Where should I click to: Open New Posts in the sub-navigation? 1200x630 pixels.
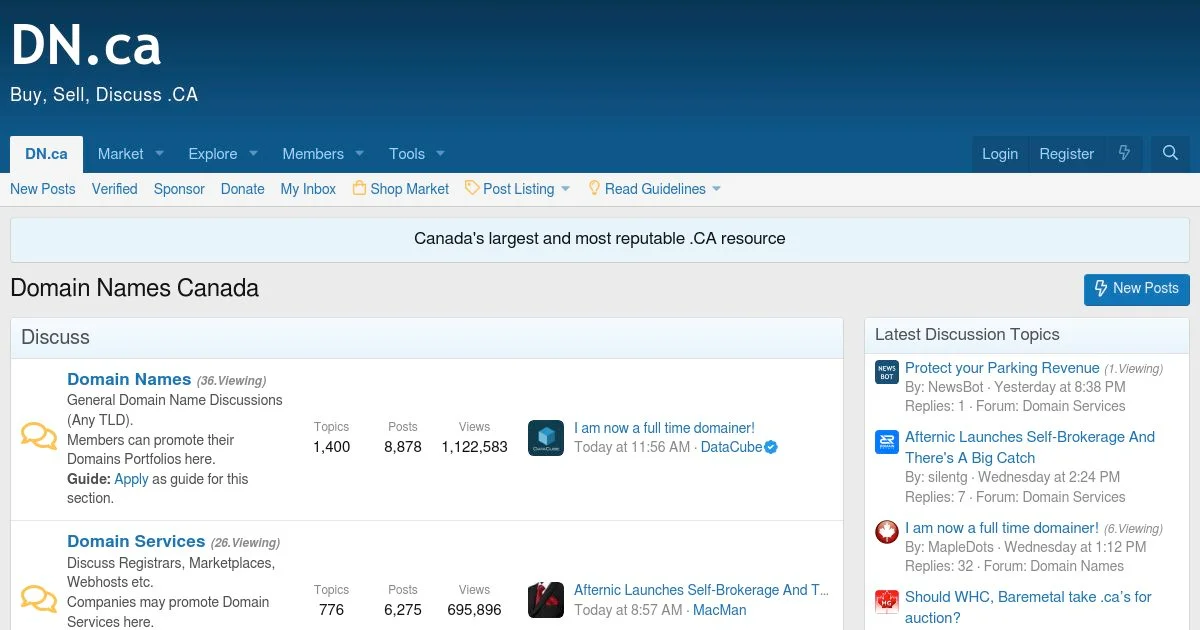coord(43,188)
